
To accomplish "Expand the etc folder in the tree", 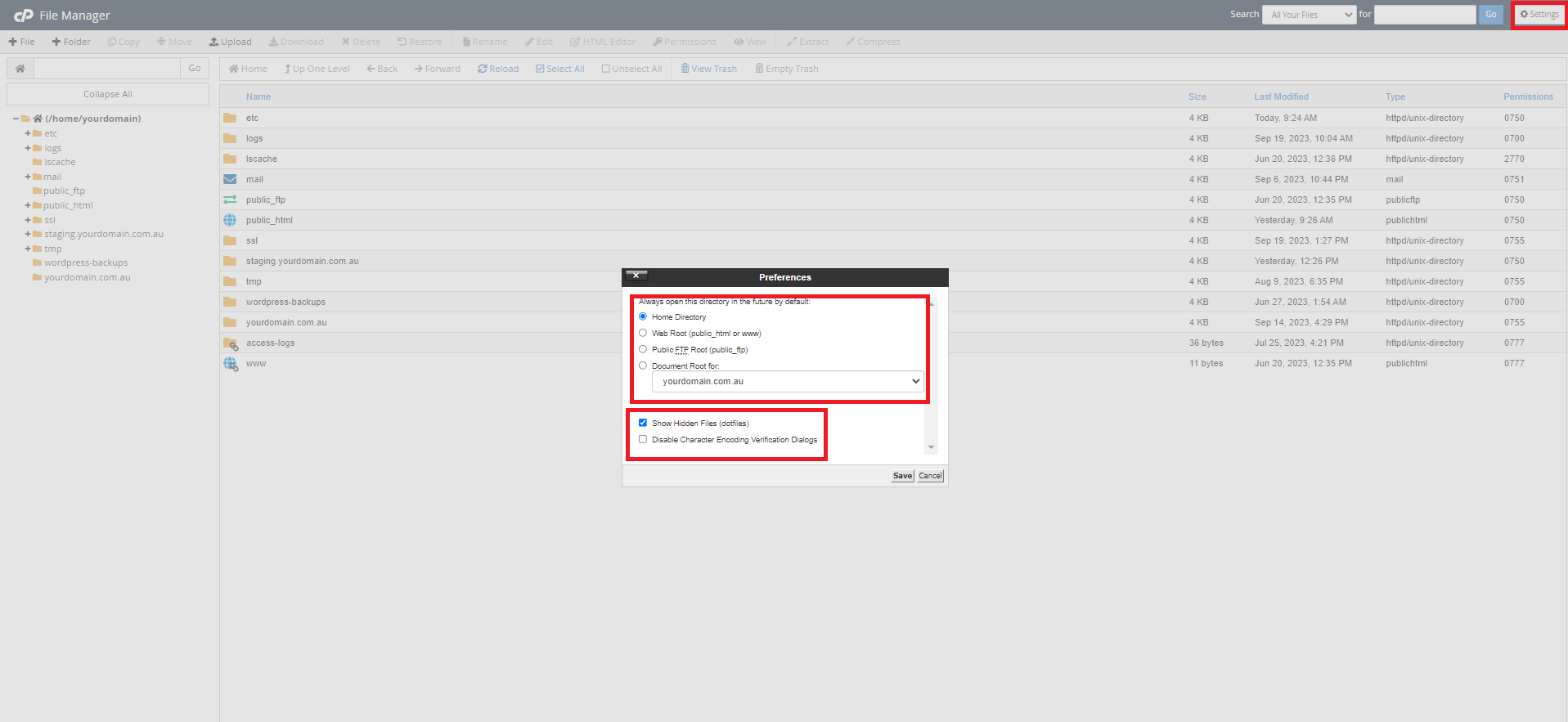I will 28,133.
